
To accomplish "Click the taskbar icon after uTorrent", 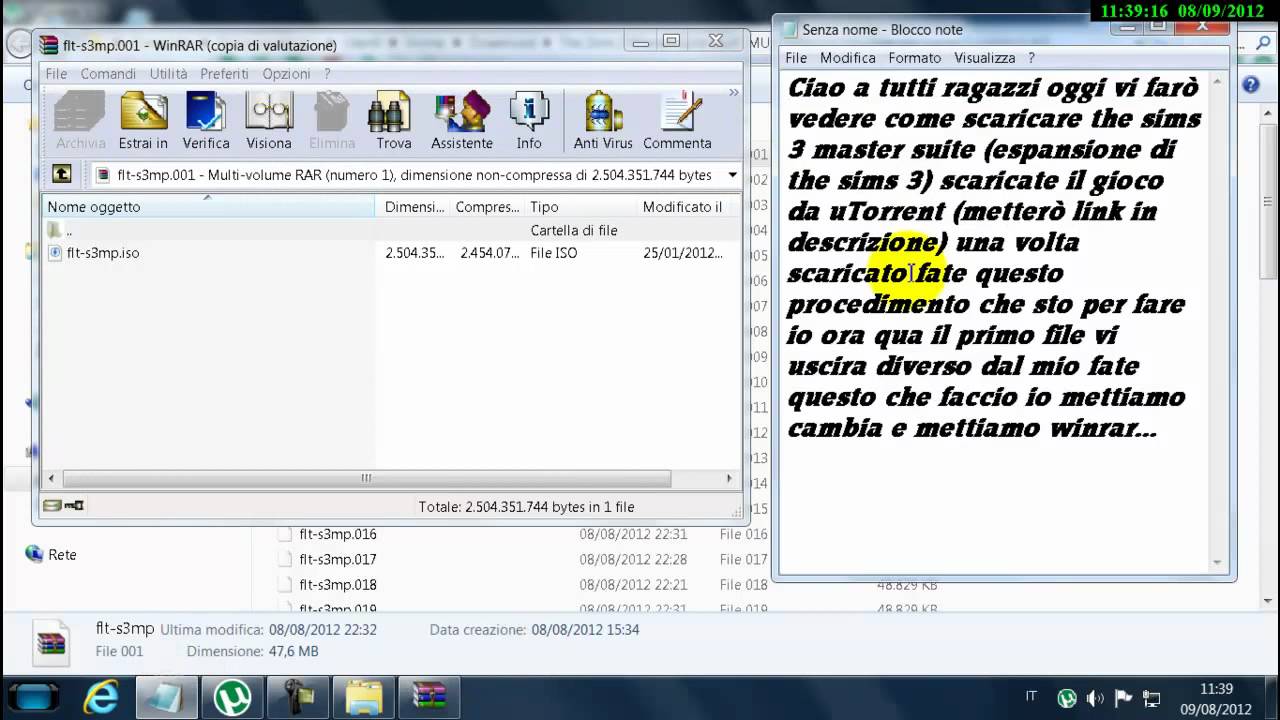I will pyautogui.click(x=298, y=696).
